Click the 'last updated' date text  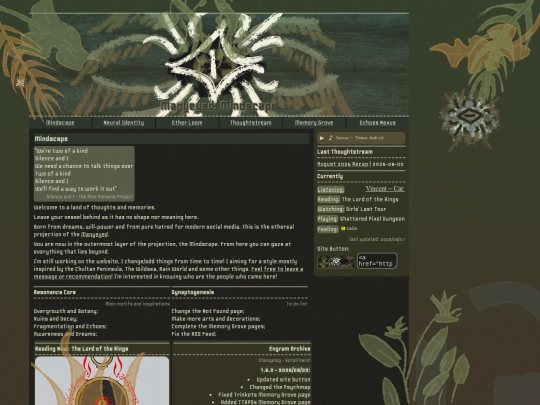pos(377,239)
